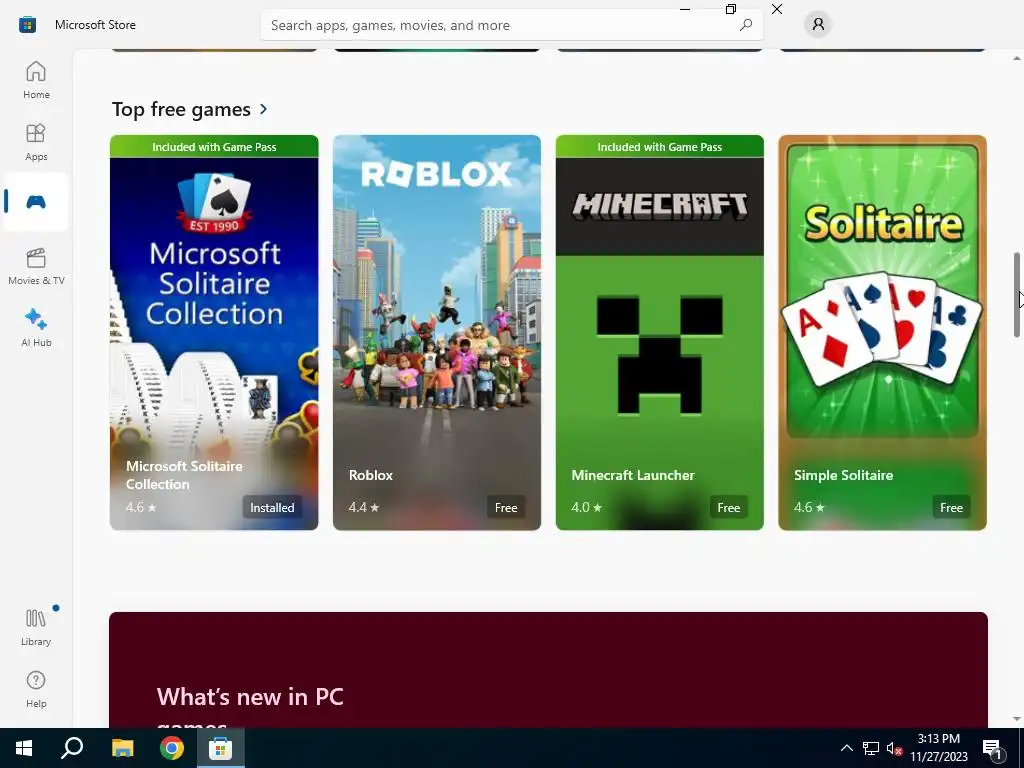Open the clock and date panel
Screen dimensions: 1024x768
click(x=939, y=748)
